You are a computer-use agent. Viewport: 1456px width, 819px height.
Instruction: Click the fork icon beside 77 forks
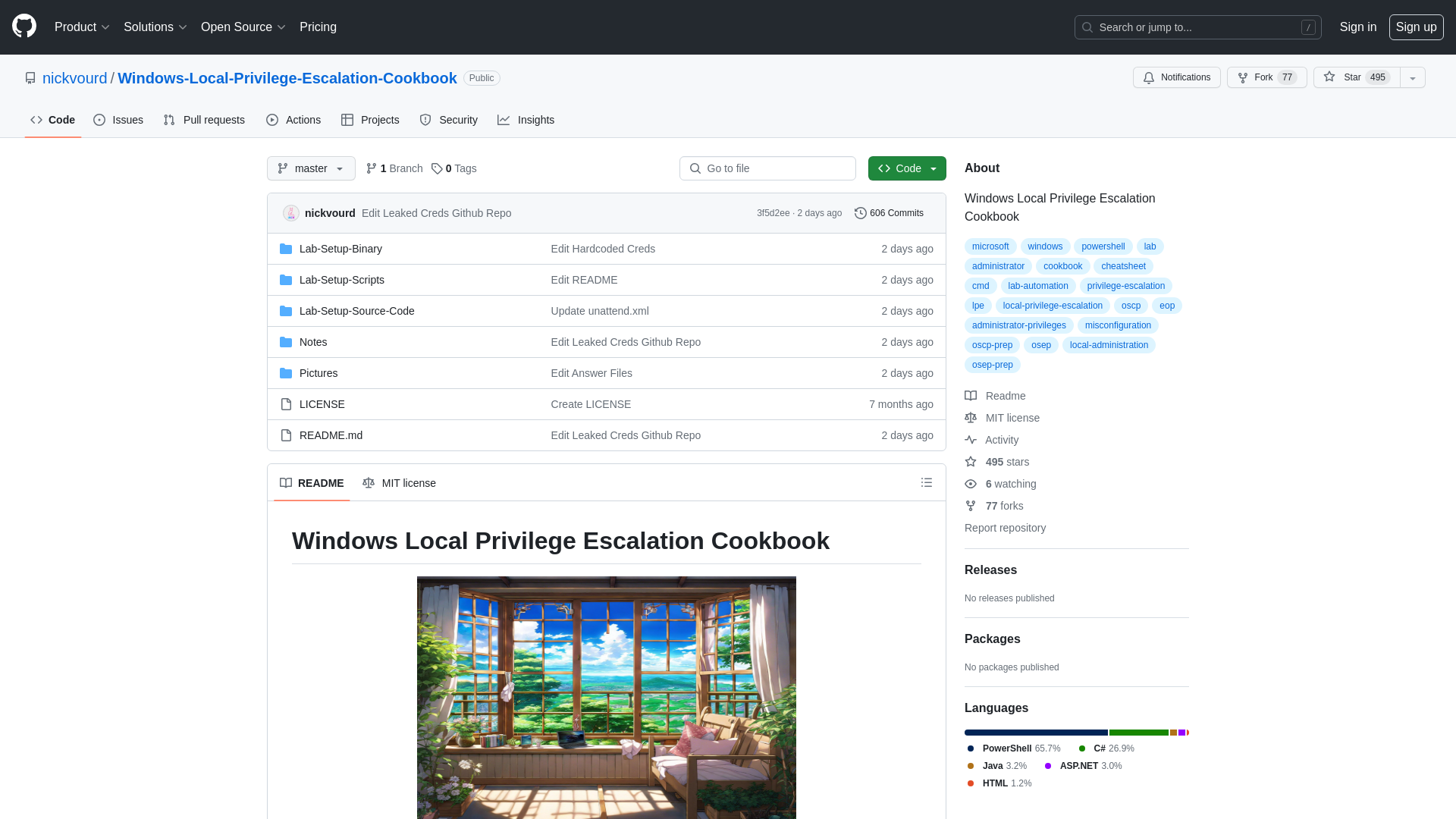[971, 506]
